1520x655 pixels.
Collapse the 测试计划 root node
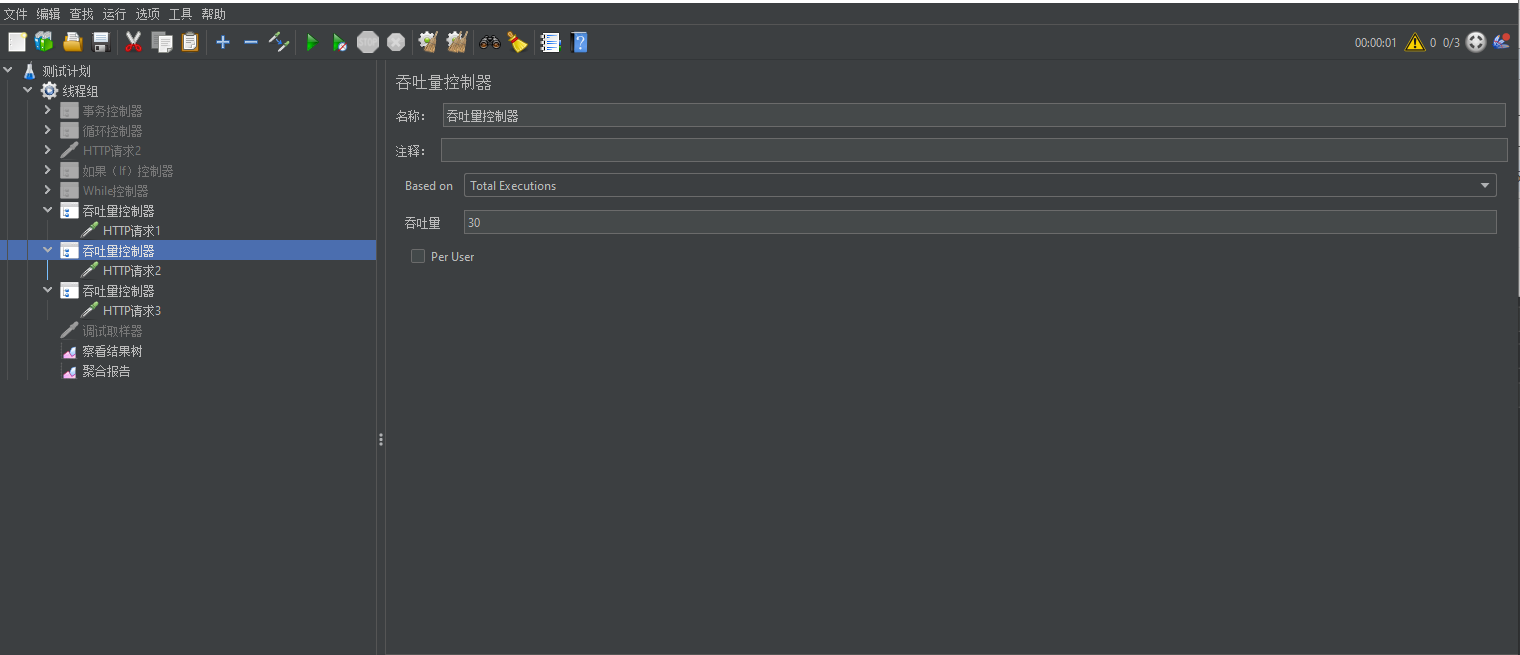pos(9,70)
